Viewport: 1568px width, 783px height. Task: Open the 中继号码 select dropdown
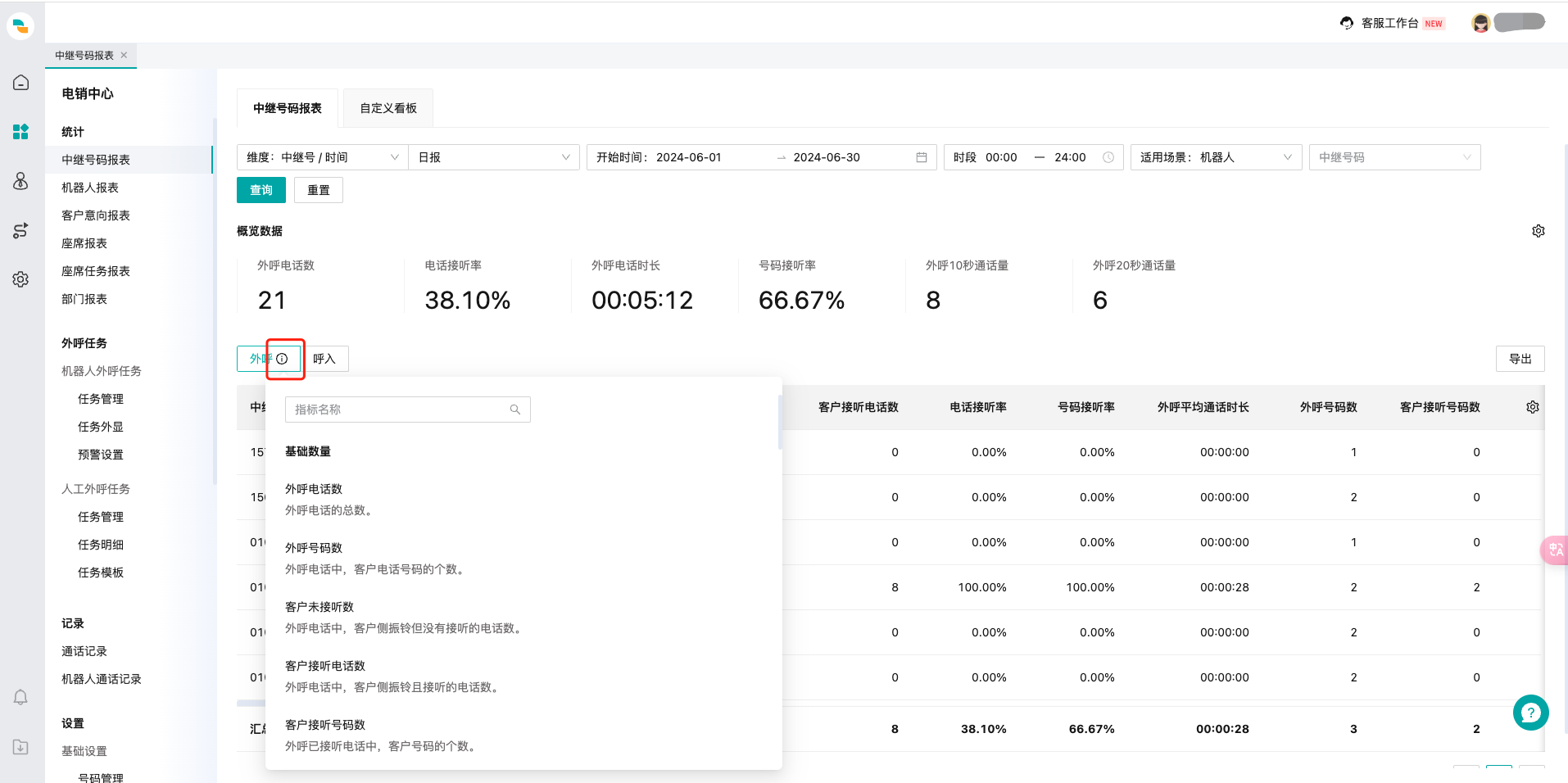[1395, 157]
